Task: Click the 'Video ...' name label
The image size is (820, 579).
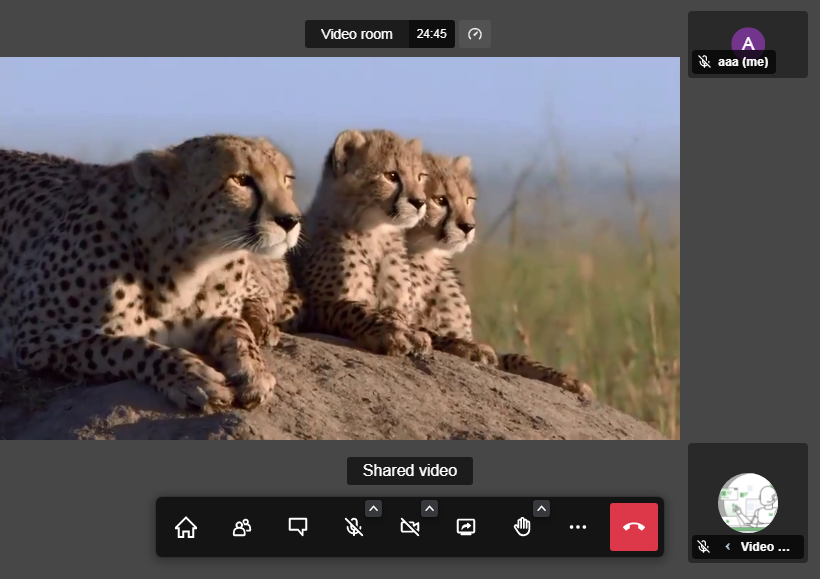Action: tap(765, 547)
